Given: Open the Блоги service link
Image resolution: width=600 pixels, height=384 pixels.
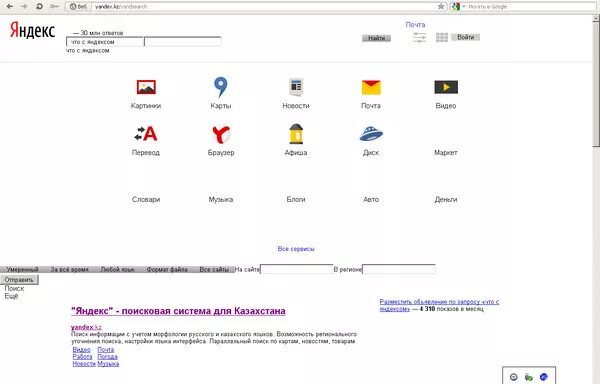Looking at the screenshot, I should pos(296,199).
